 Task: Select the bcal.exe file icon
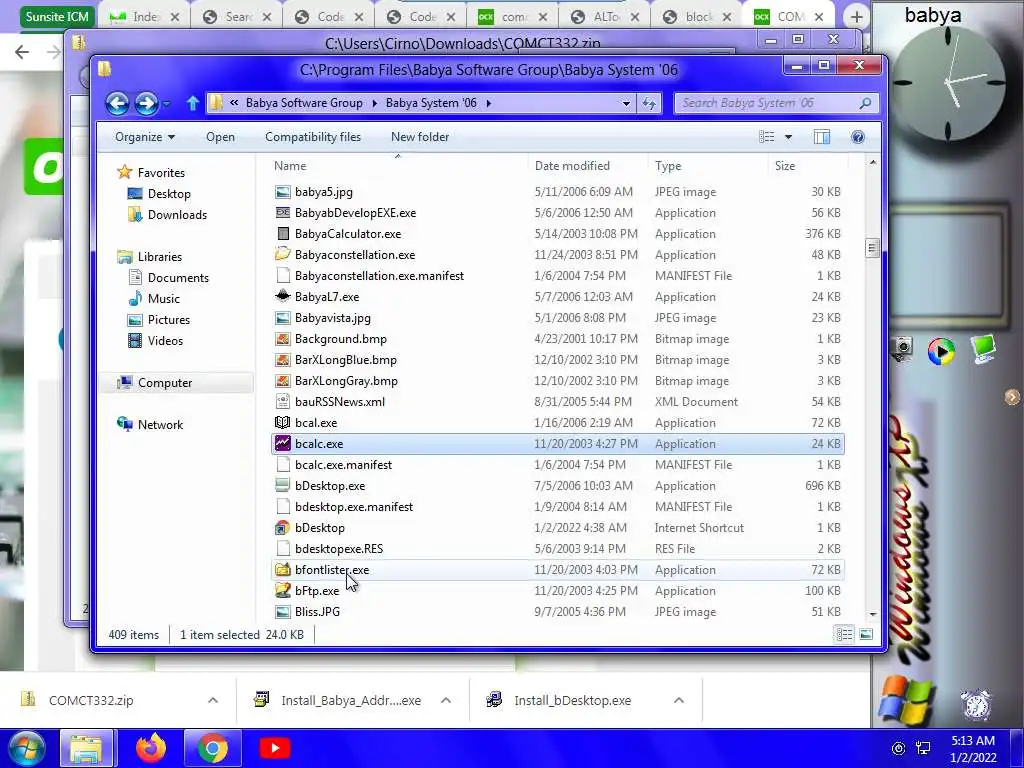tap(282, 423)
